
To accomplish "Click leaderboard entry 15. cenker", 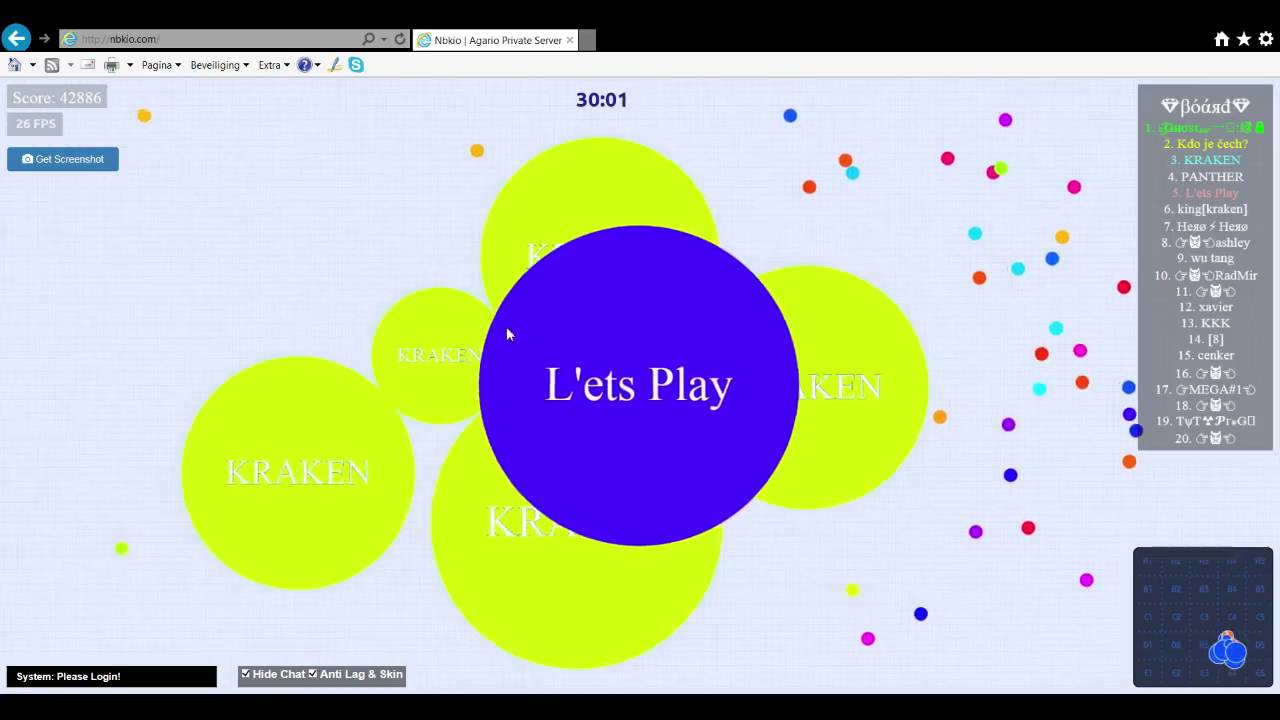I will point(1205,355).
